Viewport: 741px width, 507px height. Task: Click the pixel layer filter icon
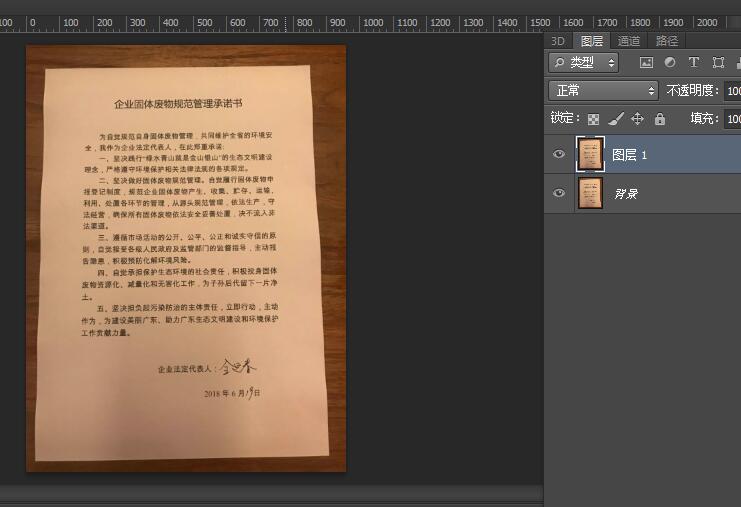(646, 62)
